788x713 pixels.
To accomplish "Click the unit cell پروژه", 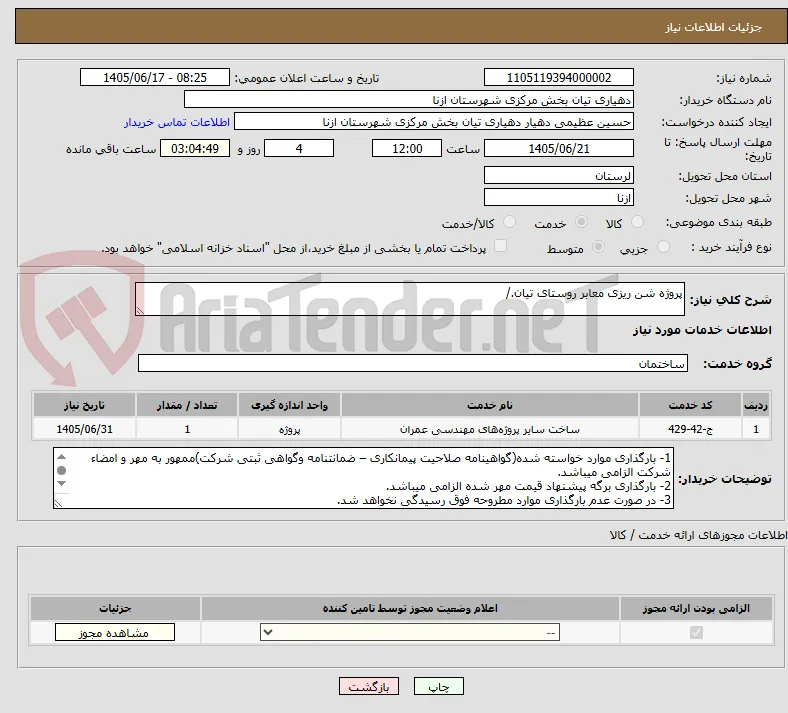I will point(289,429).
